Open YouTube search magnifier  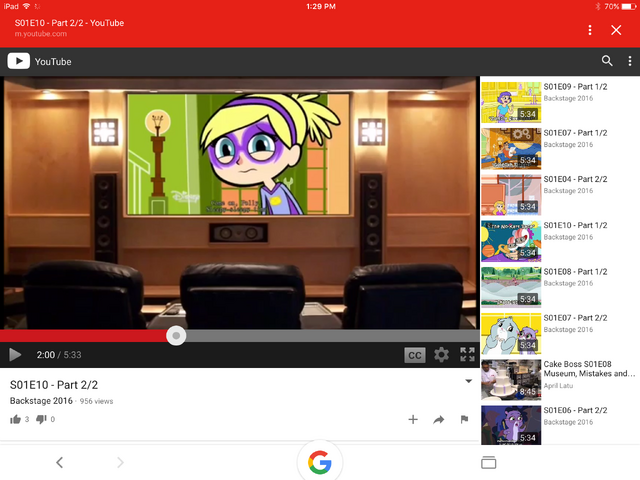607,61
